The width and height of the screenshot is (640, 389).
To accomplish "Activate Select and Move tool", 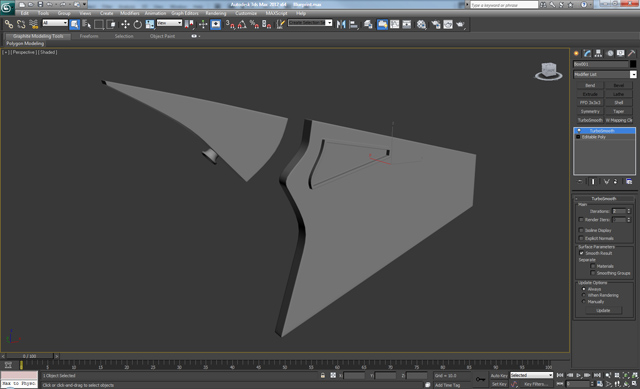I will click(125, 24).
